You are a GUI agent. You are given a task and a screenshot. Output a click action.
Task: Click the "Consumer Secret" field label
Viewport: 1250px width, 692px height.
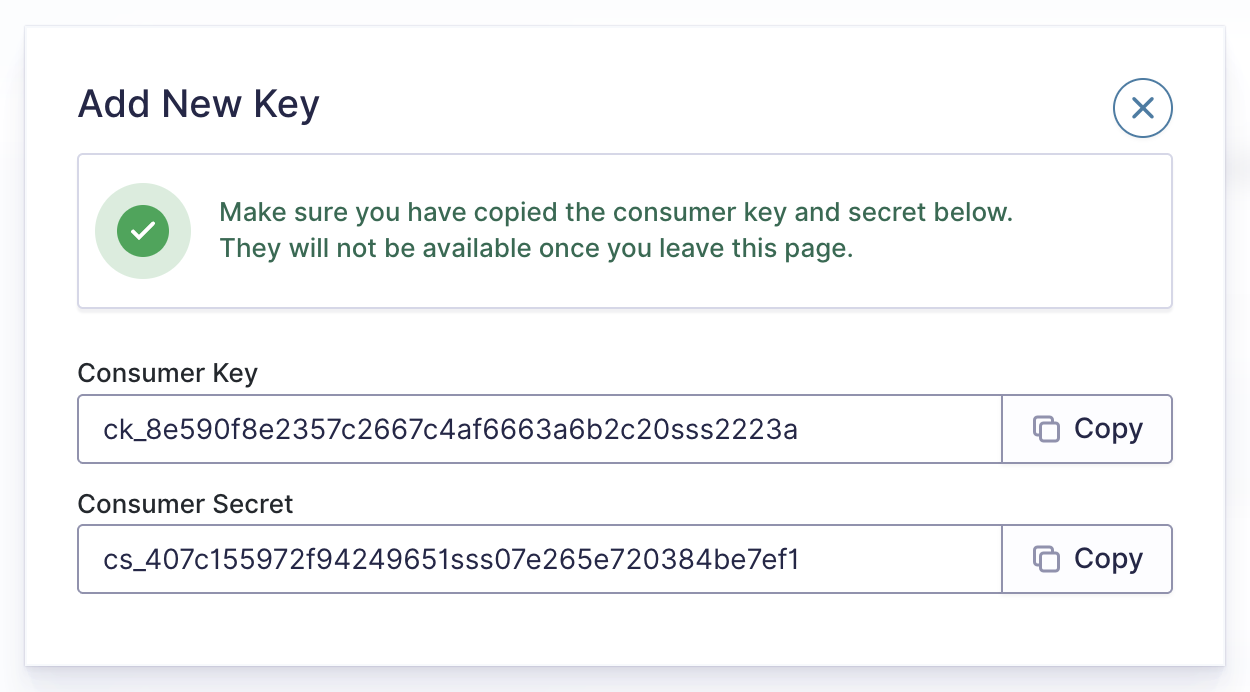point(185,503)
